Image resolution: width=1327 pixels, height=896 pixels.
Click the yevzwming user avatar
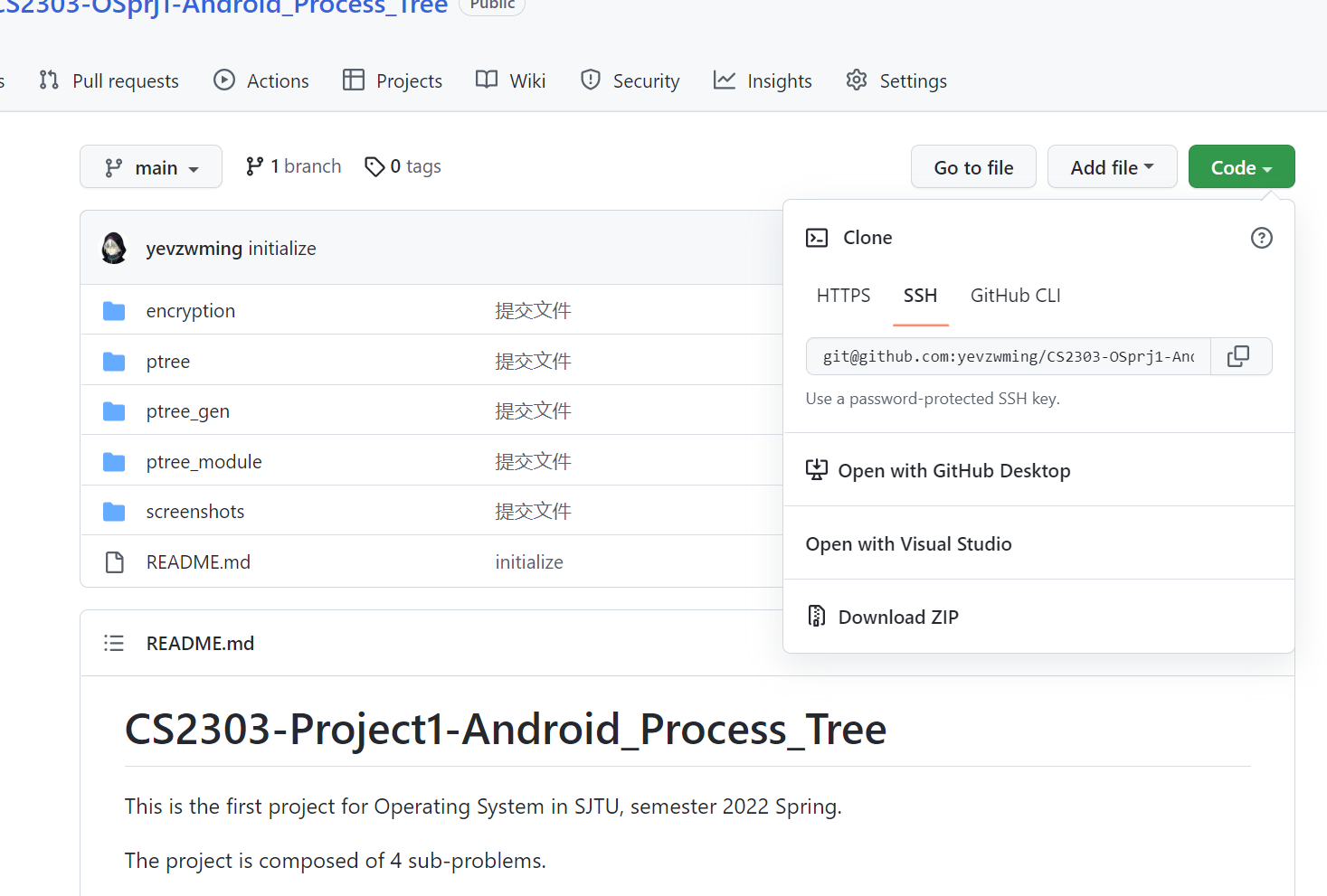pyautogui.click(x=114, y=248)
